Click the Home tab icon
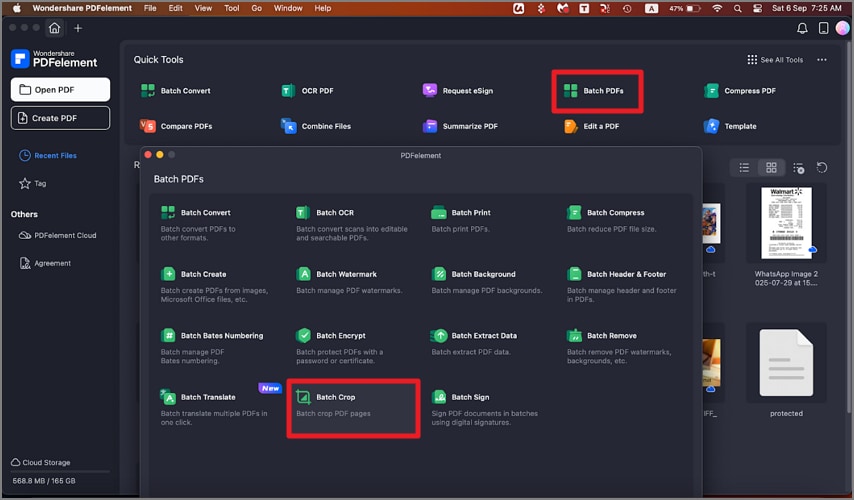The image size is (854, 500). click(x=54, y=28)
